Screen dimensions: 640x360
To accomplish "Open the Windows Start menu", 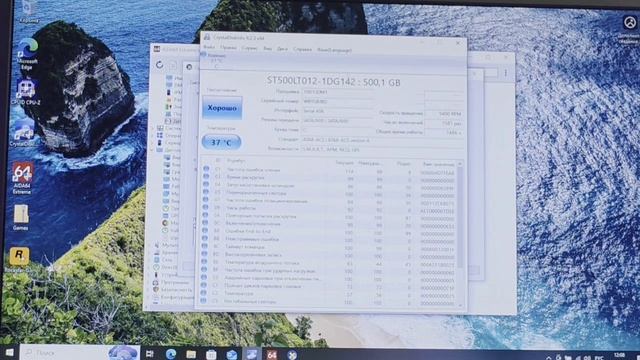I will point(9,353).
